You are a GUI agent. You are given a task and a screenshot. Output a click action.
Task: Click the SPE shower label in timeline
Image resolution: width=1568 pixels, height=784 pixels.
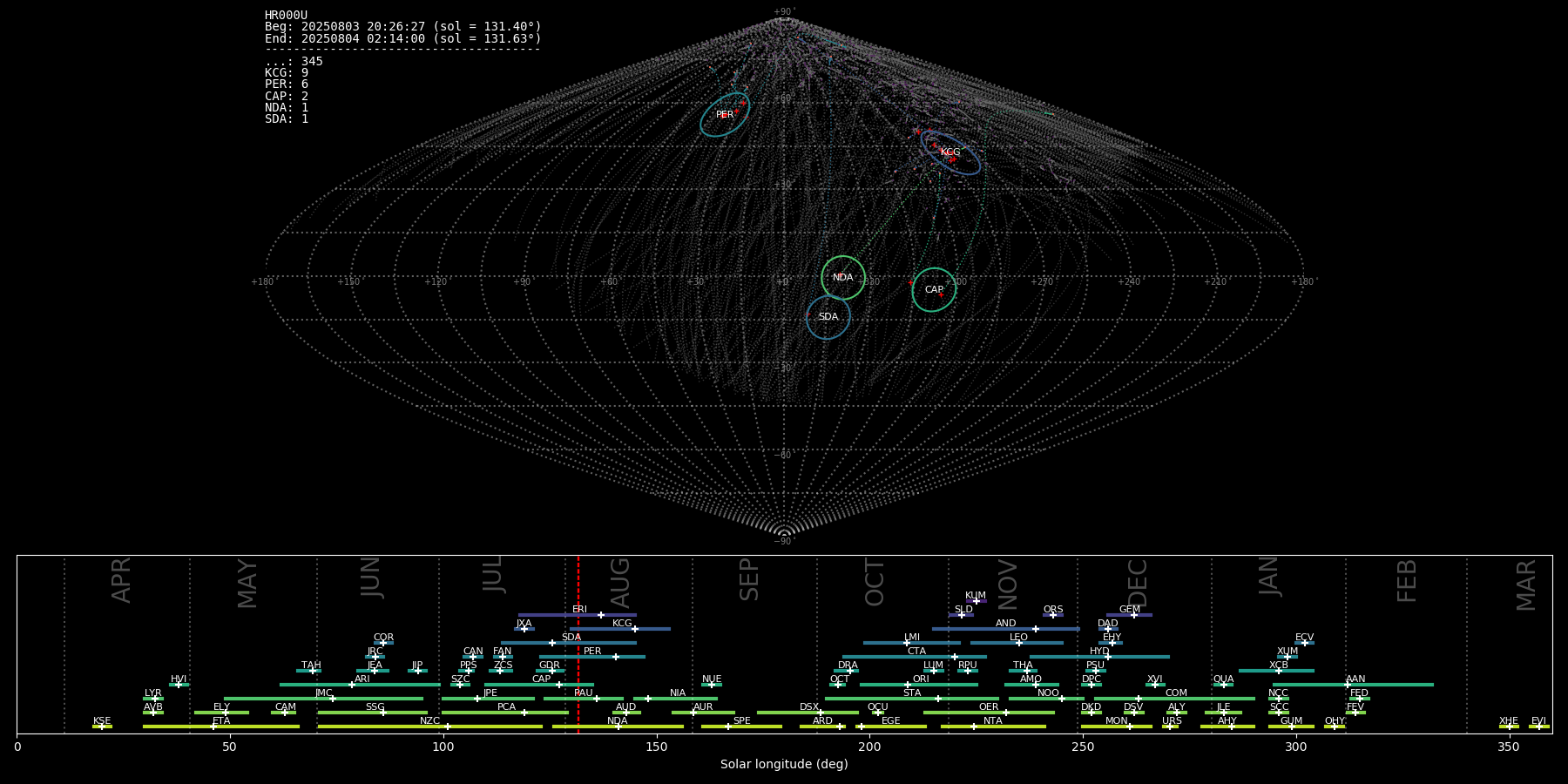pos(742,721)
